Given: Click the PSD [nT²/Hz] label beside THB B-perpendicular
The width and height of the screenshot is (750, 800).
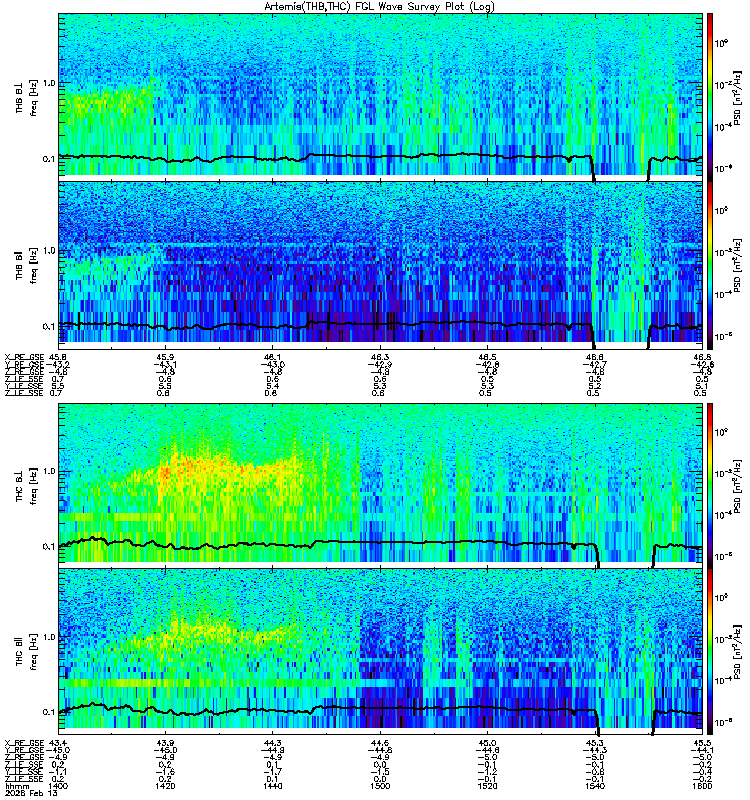Looking at the screenshot, I should click(x=738, y=97).
